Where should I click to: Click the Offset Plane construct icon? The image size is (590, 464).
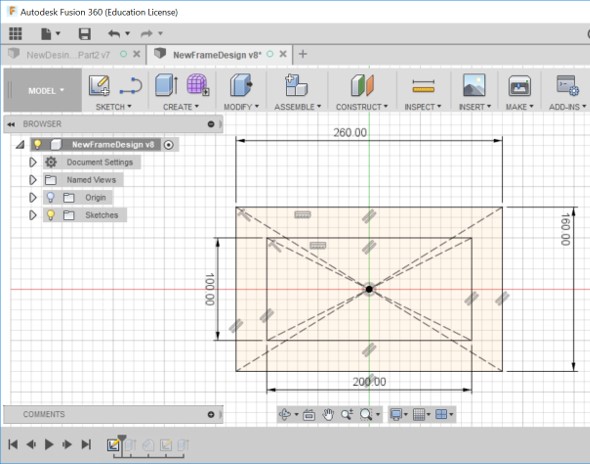pyautogui.click(x=362, y=85)
